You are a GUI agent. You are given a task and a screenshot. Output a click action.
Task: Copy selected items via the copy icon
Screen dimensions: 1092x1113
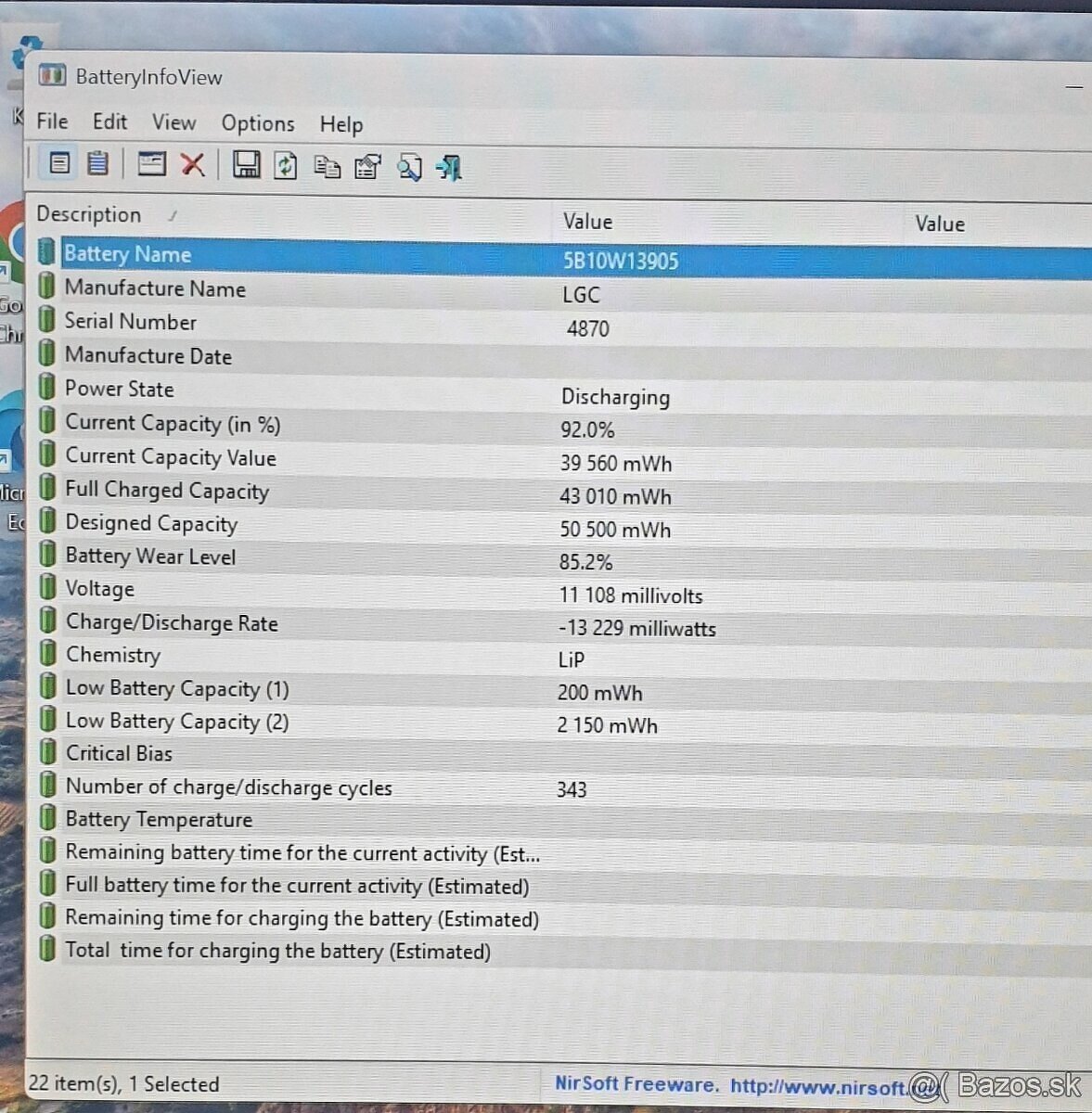click(x=327, y=166)
